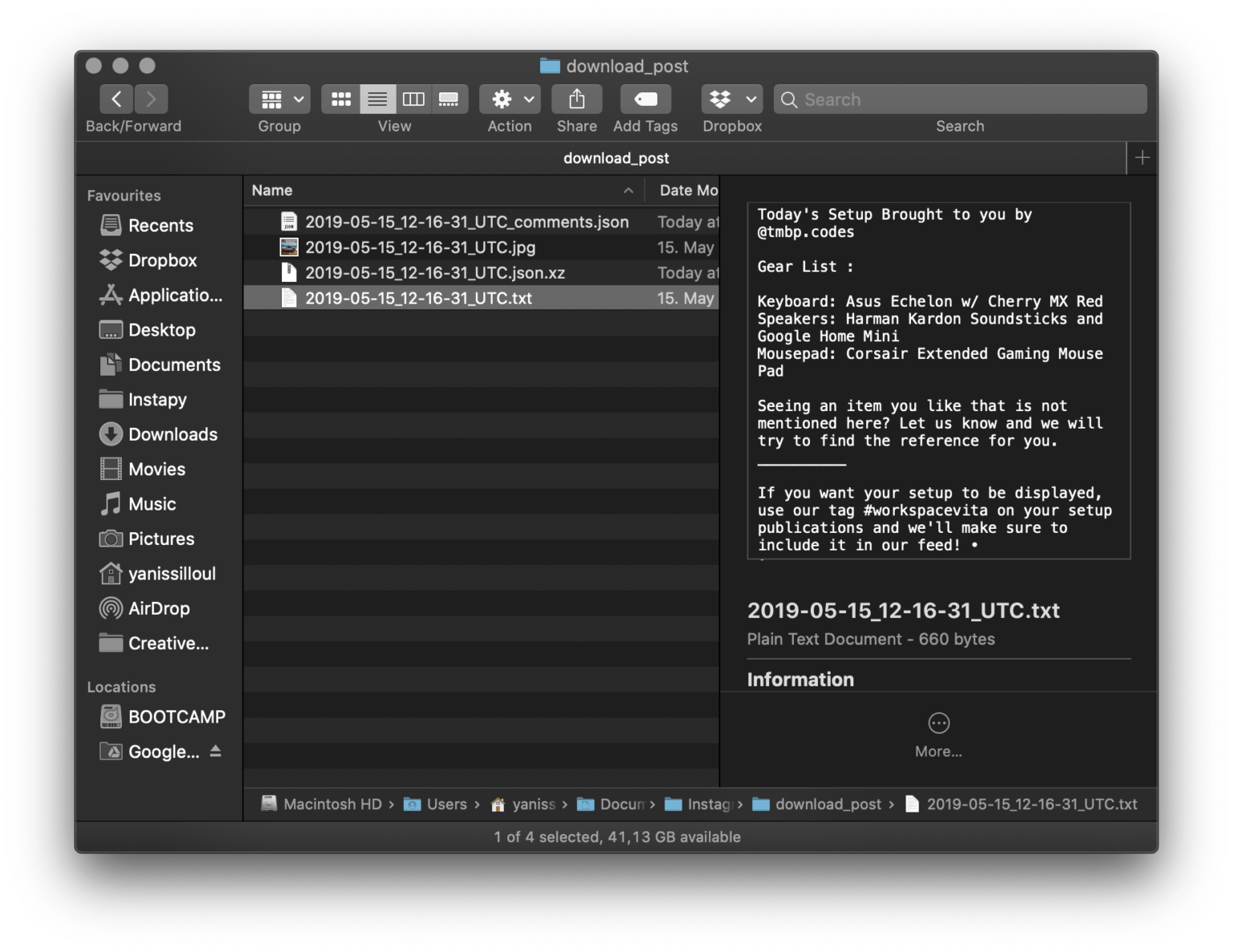Share the selected txt file
Viewport: 1233px width, 952px height.
[576, 99]
